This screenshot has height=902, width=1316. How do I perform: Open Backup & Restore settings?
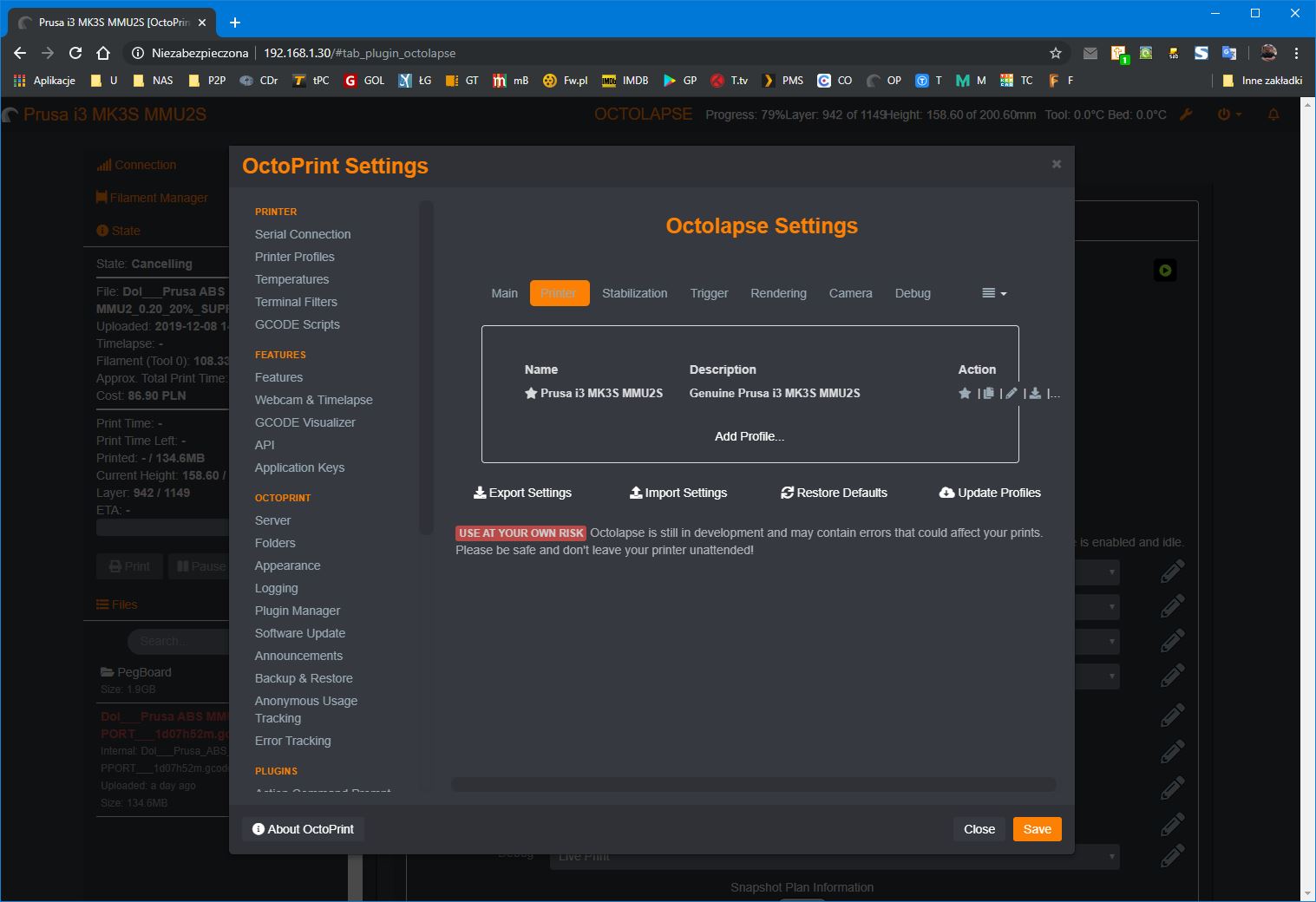coord(304,678)
